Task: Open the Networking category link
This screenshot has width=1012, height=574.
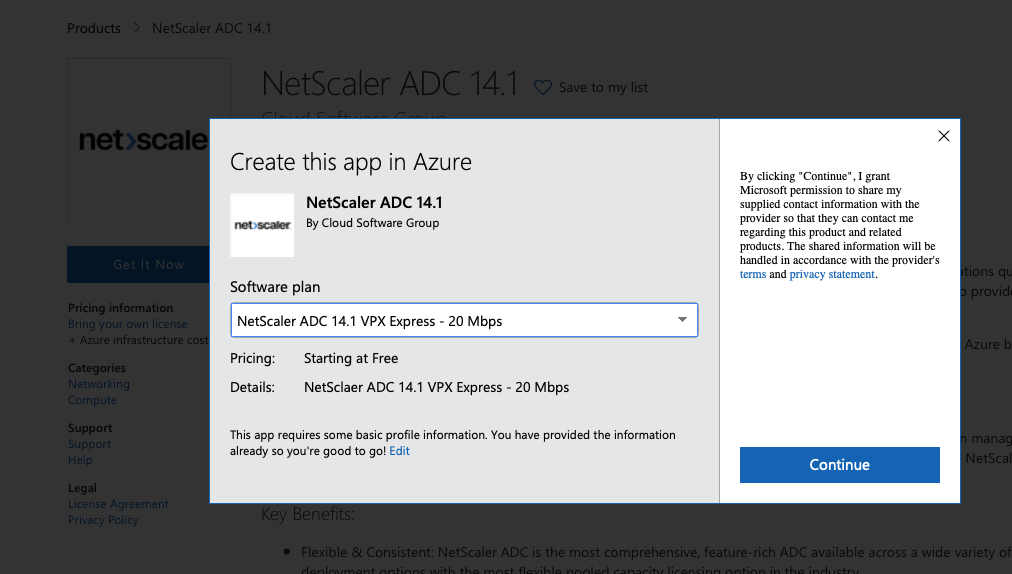Action: pos(99,384)
